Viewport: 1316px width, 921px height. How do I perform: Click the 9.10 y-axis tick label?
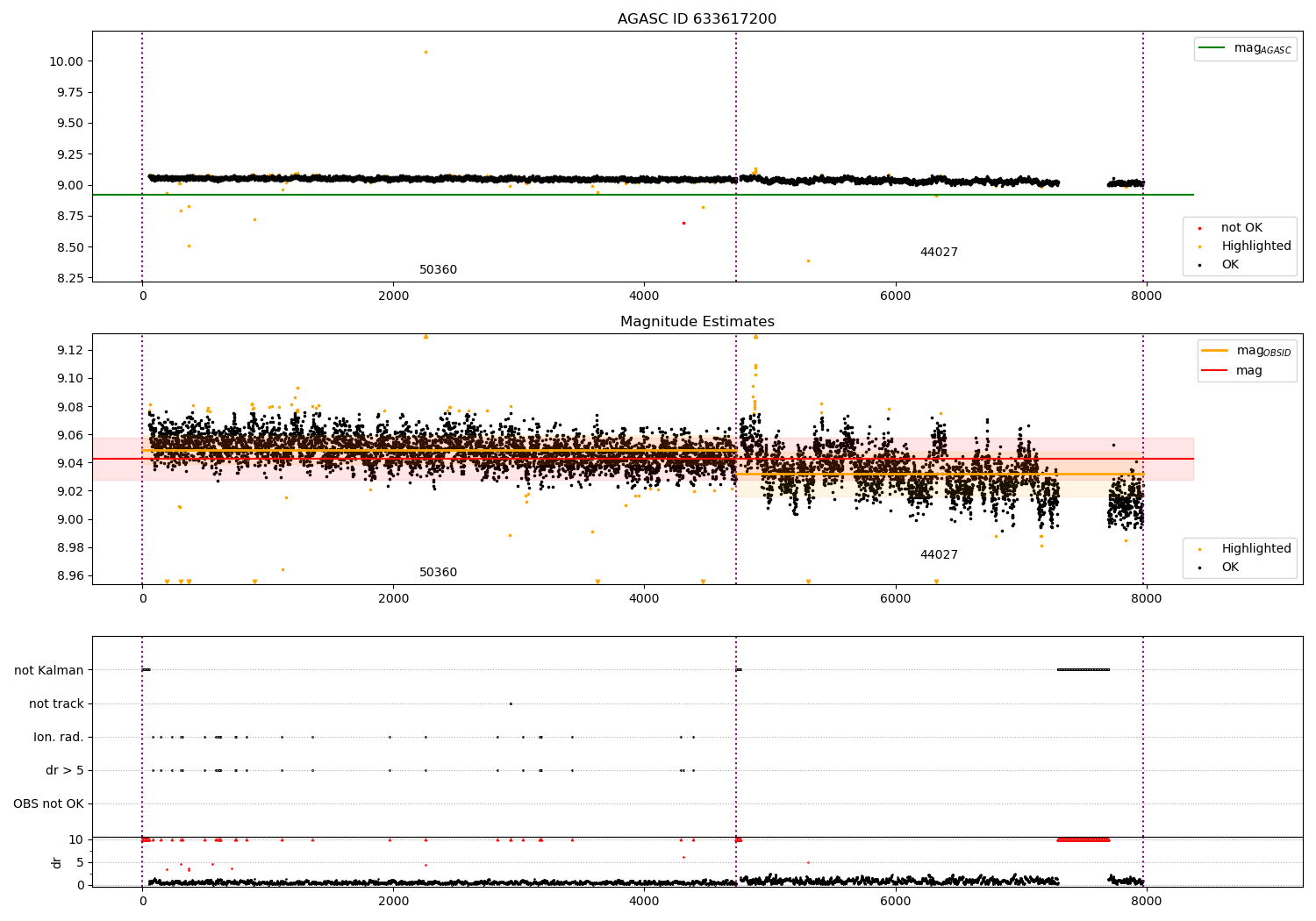point(69,379)
